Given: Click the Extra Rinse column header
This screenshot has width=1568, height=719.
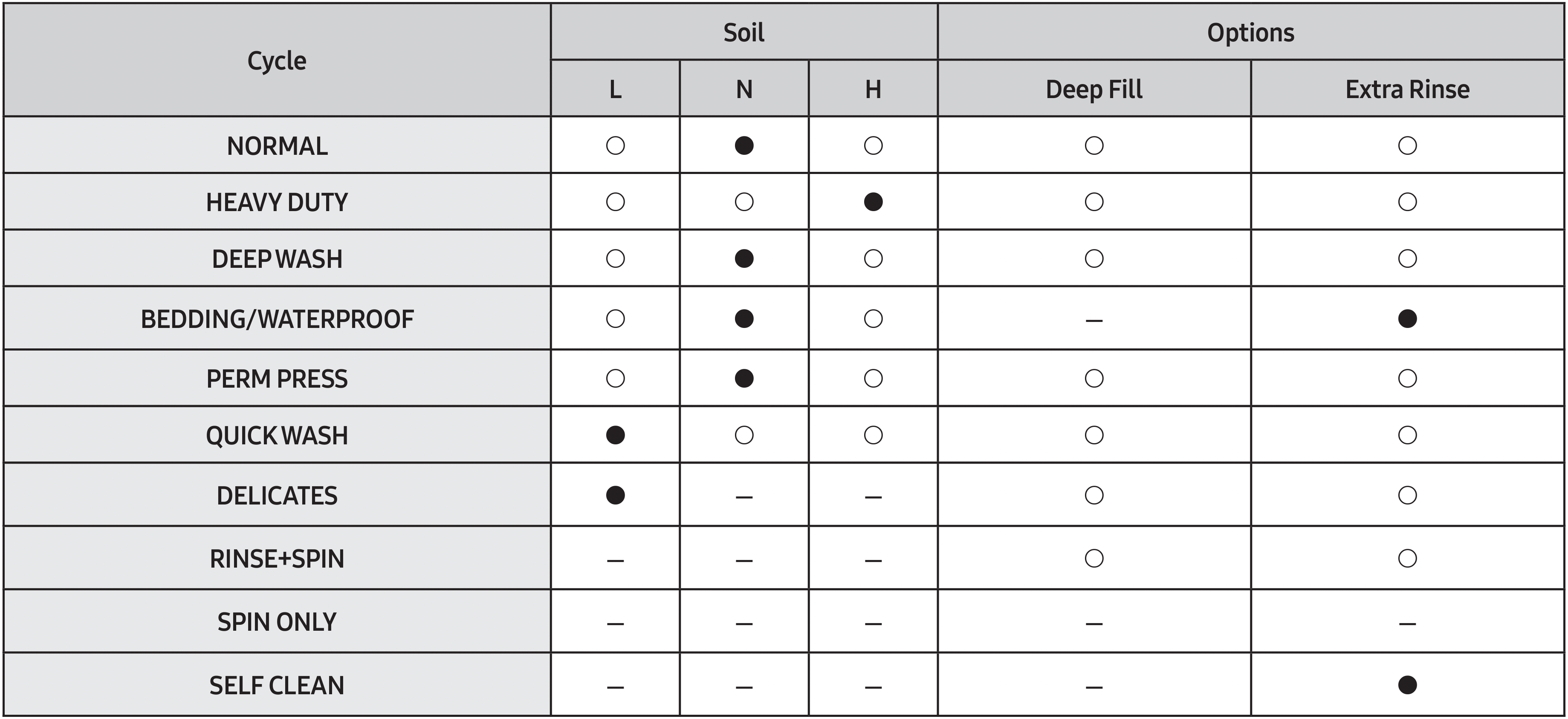Looking at the screenshot, I should (1407, 89).
